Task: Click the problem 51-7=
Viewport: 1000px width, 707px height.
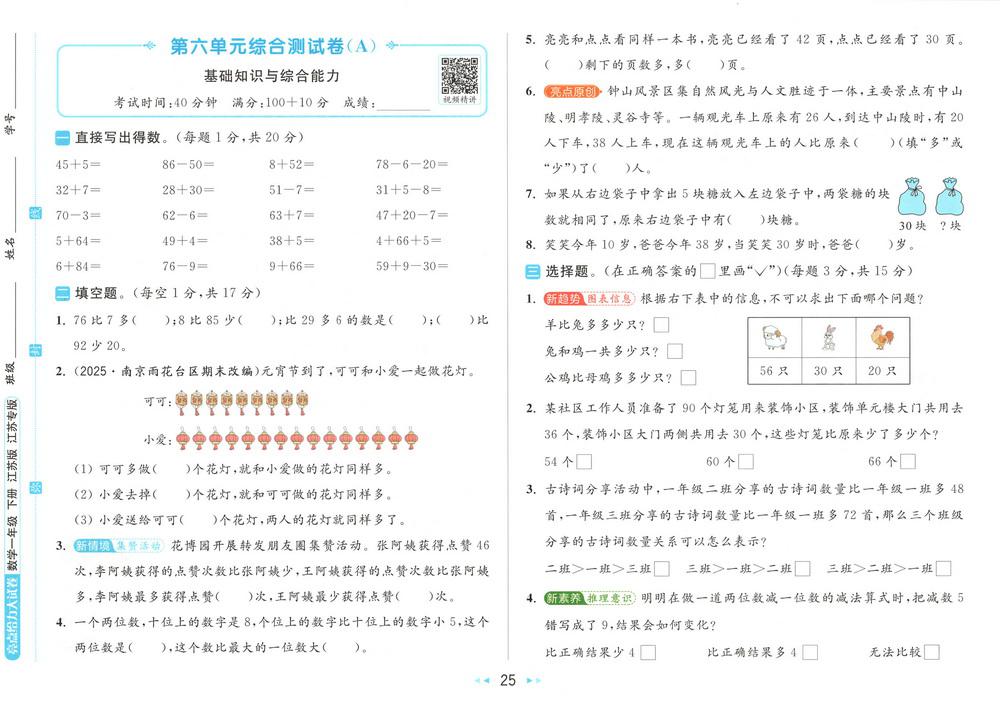Action: tap(291, 190)
